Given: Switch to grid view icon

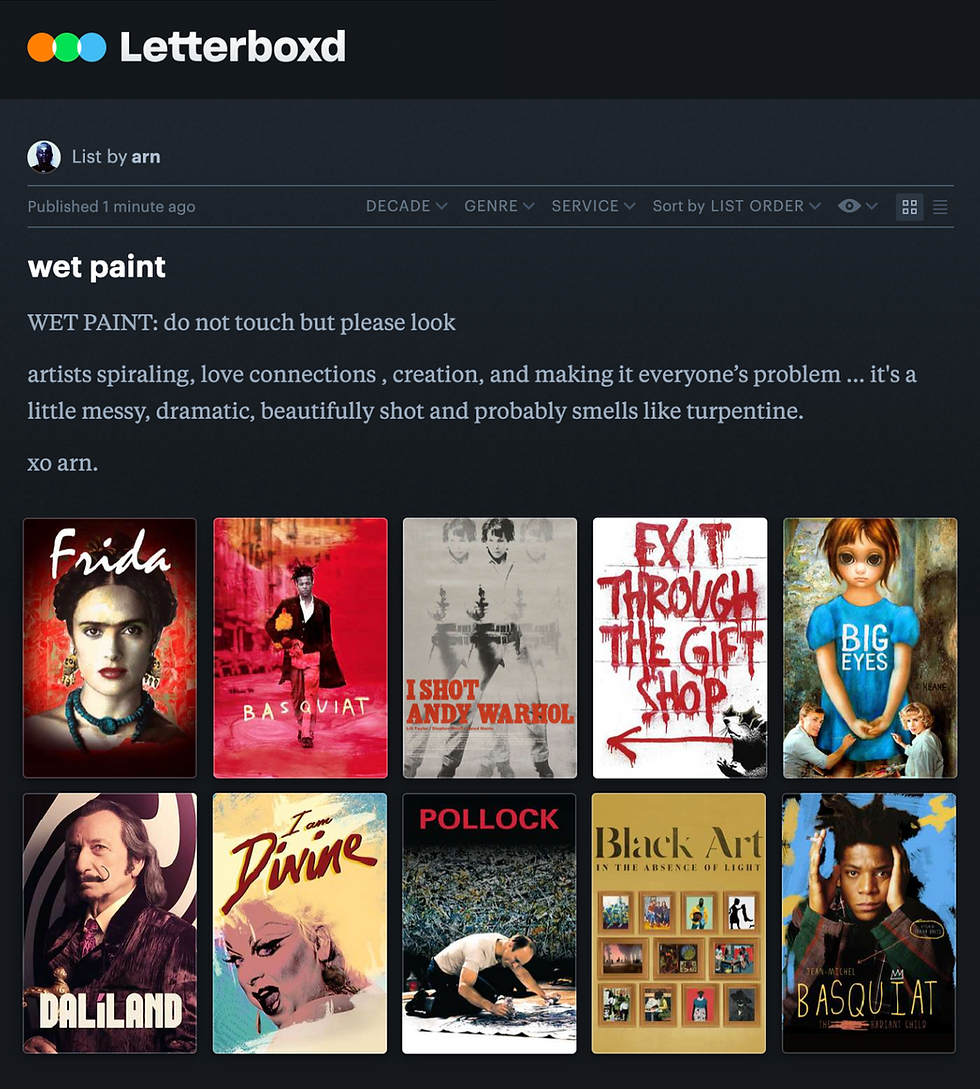Looking at the screenshot, I should [909, 207].
